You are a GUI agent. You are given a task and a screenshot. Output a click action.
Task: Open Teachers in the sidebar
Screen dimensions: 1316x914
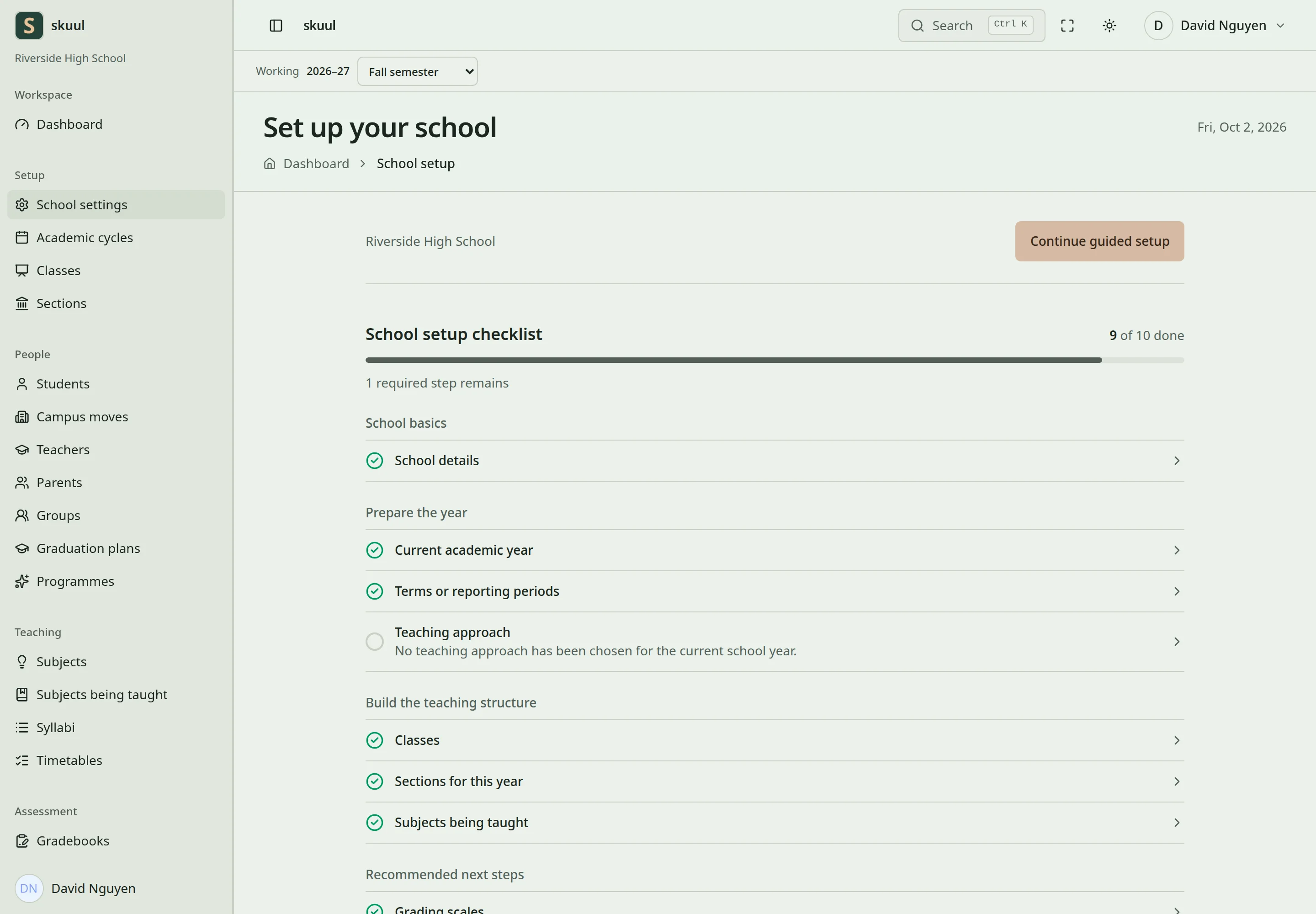pos(116,450)
